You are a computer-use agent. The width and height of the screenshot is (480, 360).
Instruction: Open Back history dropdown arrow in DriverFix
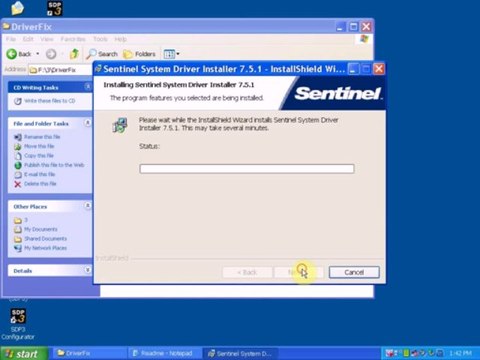click(38, 54)
